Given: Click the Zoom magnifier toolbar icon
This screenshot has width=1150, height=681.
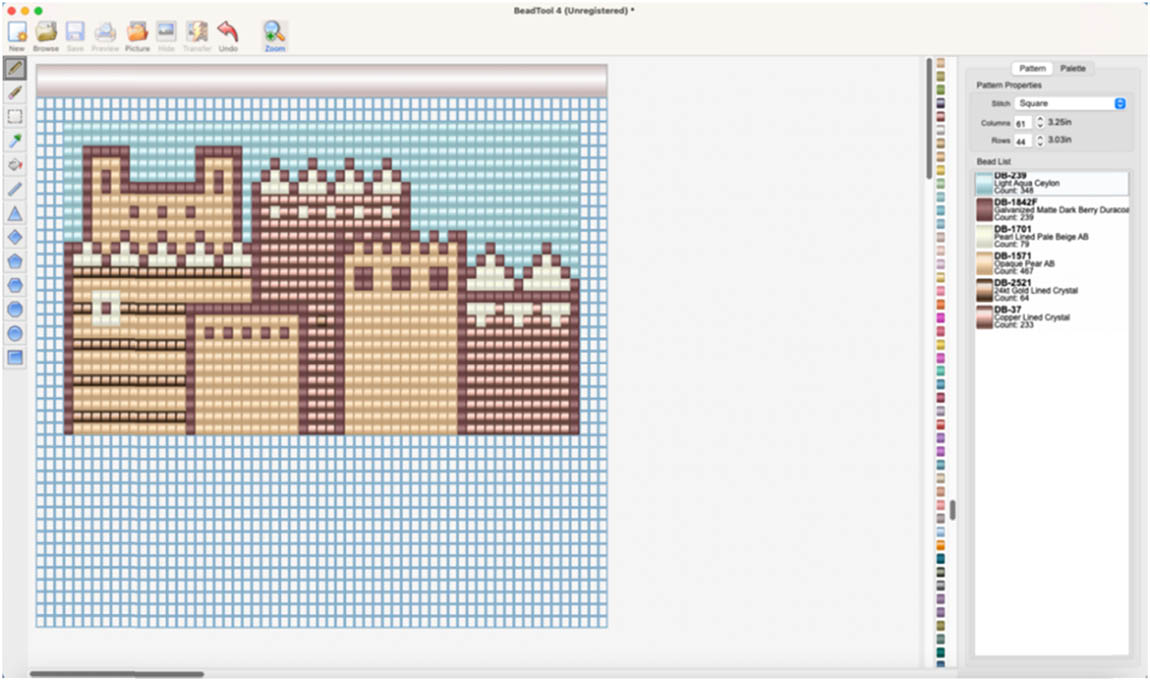Looking at the screenshot, I should point(274,35).
